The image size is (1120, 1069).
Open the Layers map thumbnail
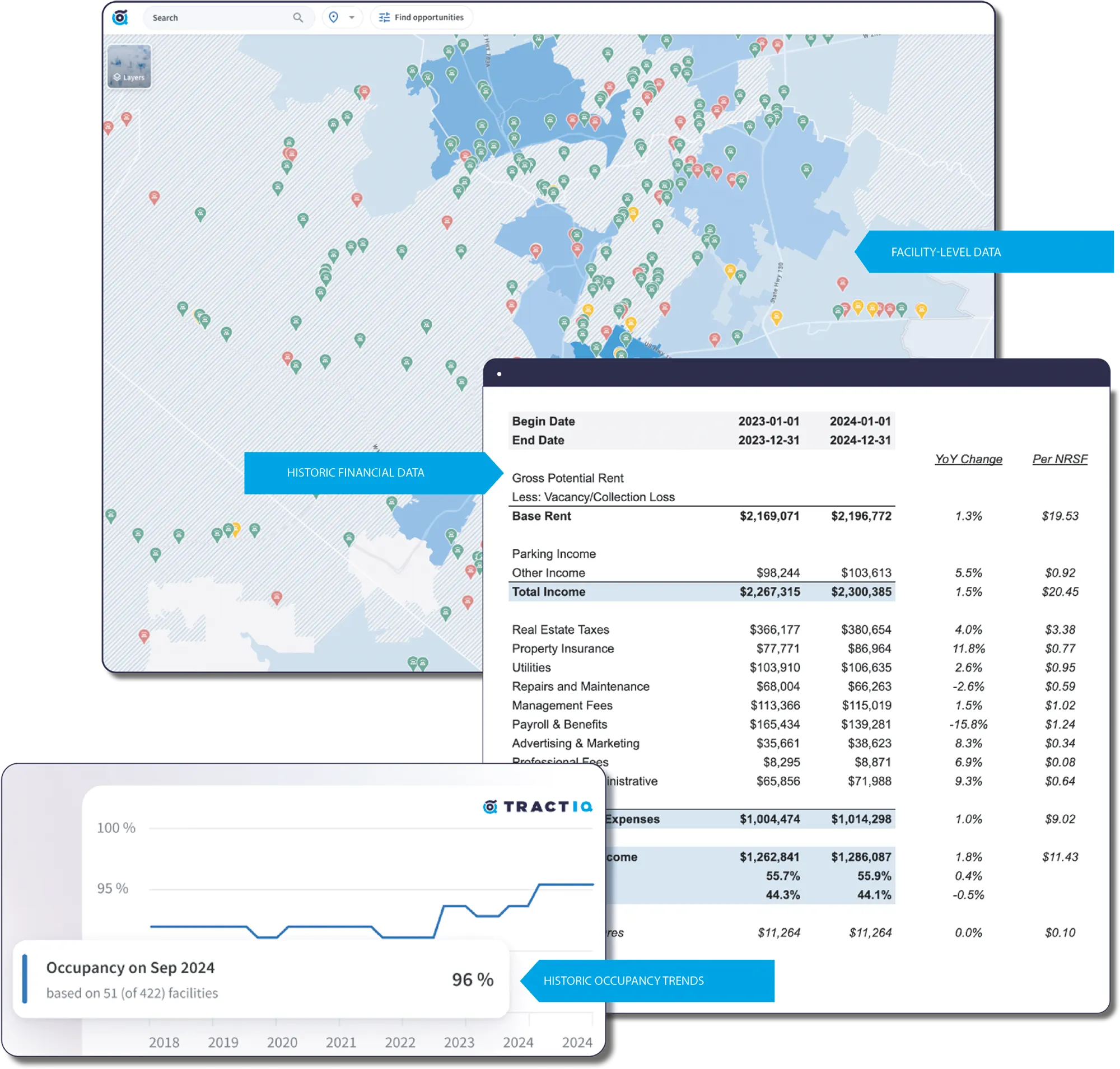tap(129, 67)
